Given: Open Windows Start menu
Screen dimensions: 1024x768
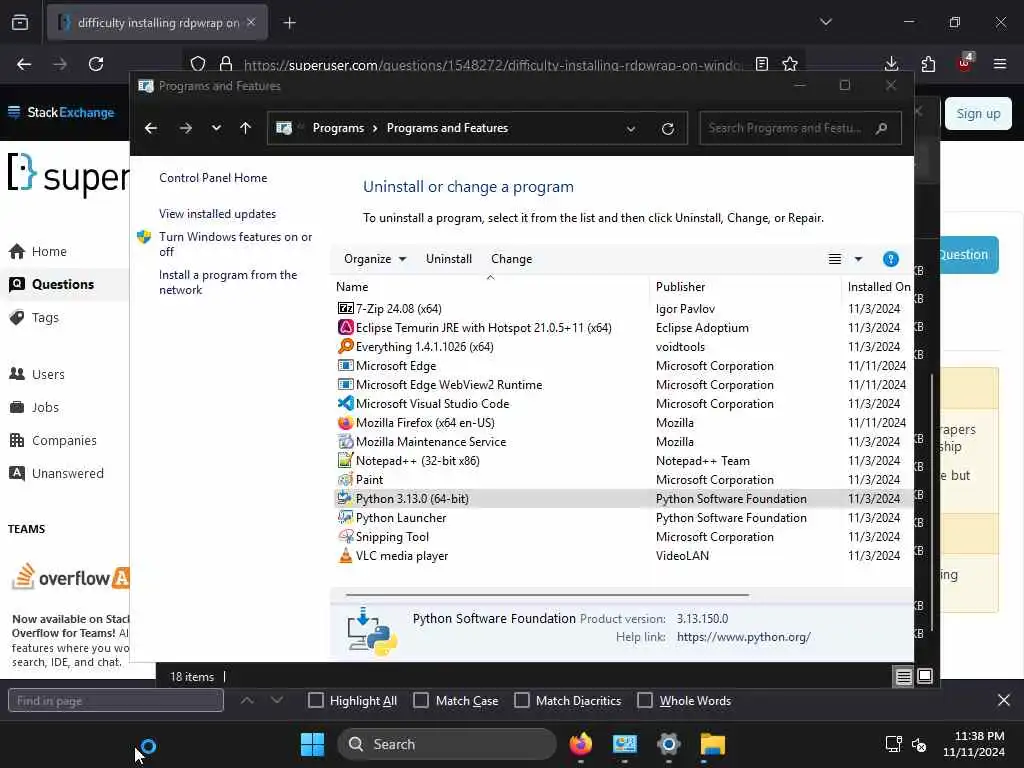Looking at the screenshot, I should (312, 744).
